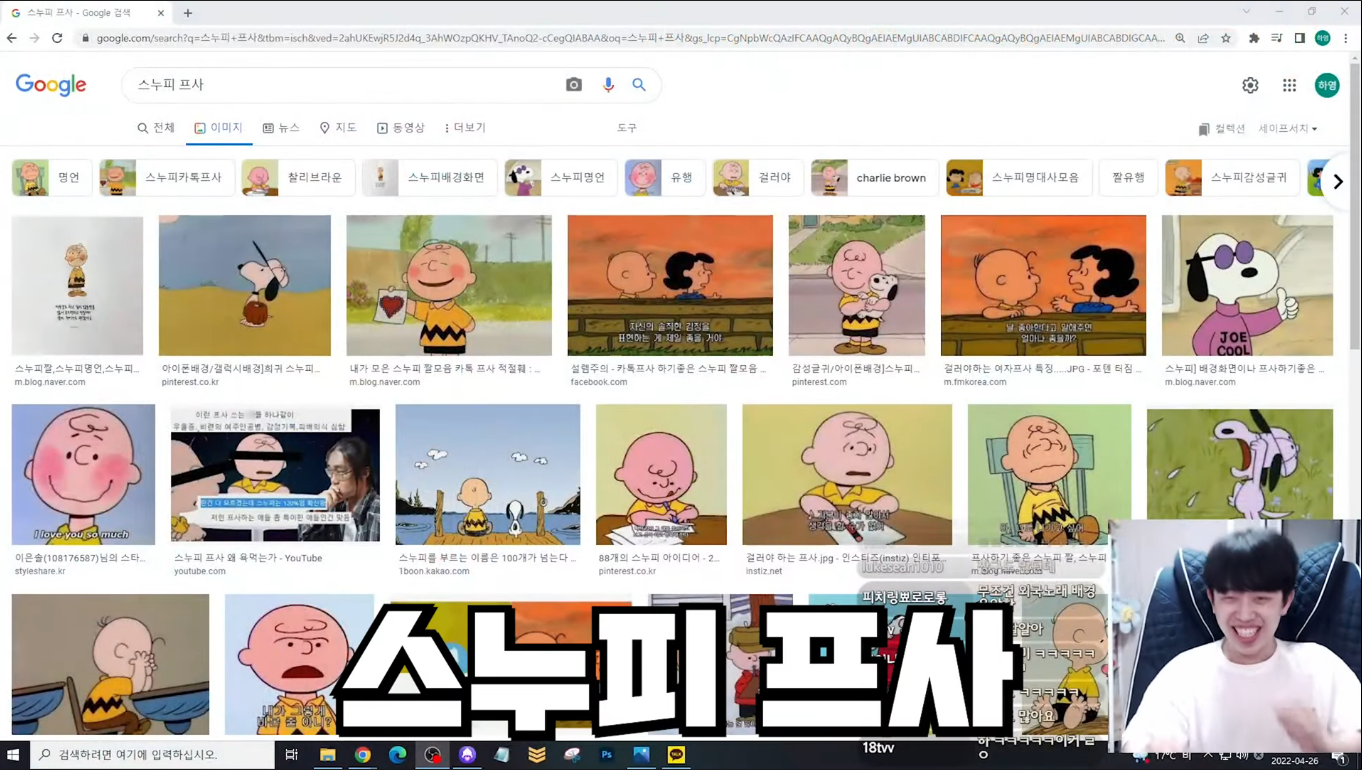The image size is (1362, 770).
Task: Open the facebook.com Charlie and Lucy image
Action: (x=670, y=285)
